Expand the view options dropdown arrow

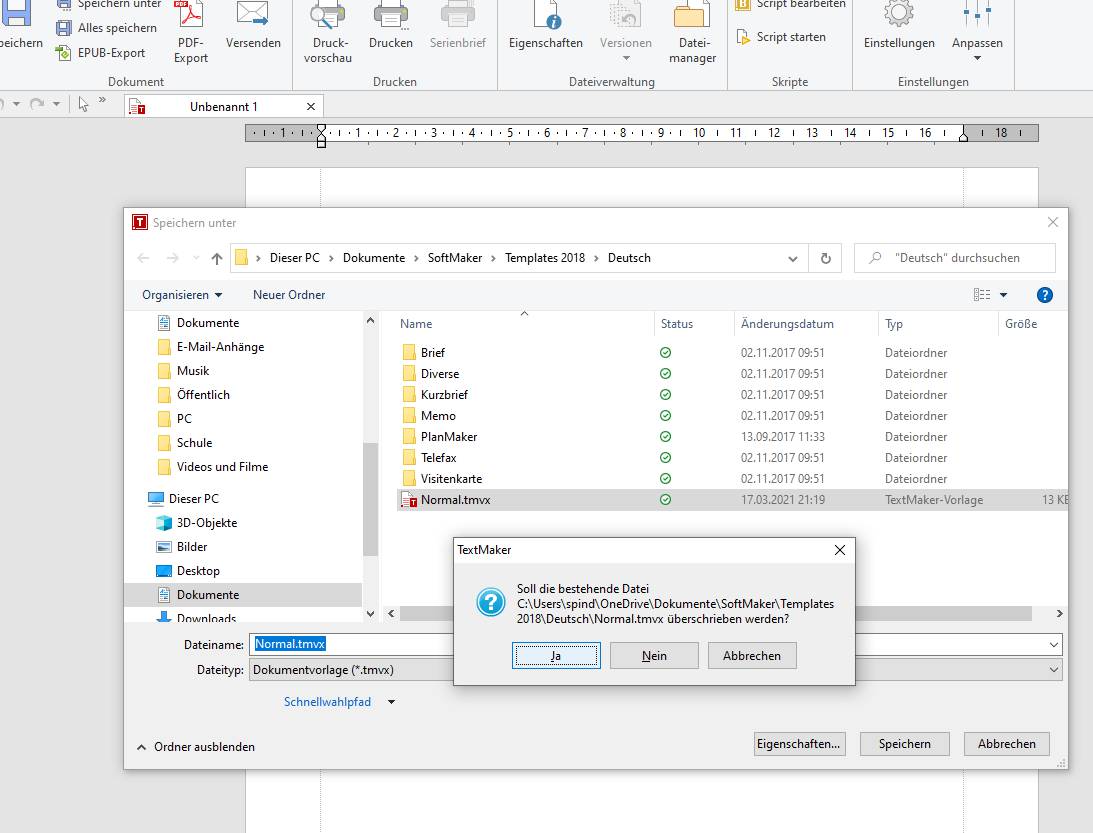pyautogui.click(x=1004, y=295)
